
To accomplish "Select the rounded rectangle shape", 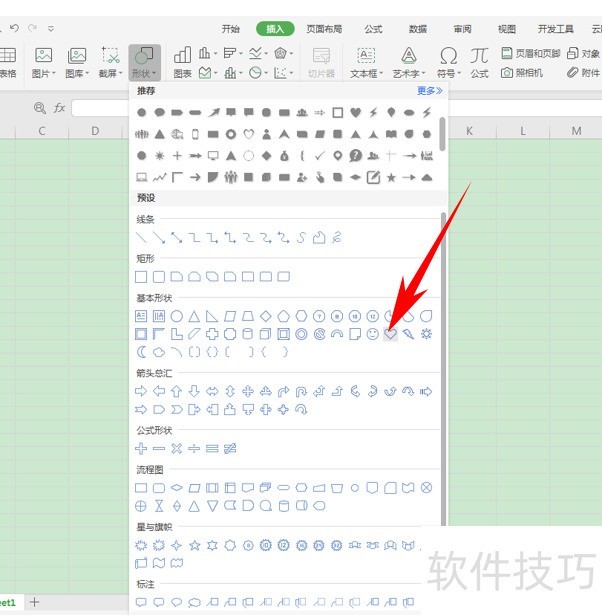I will (159, 277).
